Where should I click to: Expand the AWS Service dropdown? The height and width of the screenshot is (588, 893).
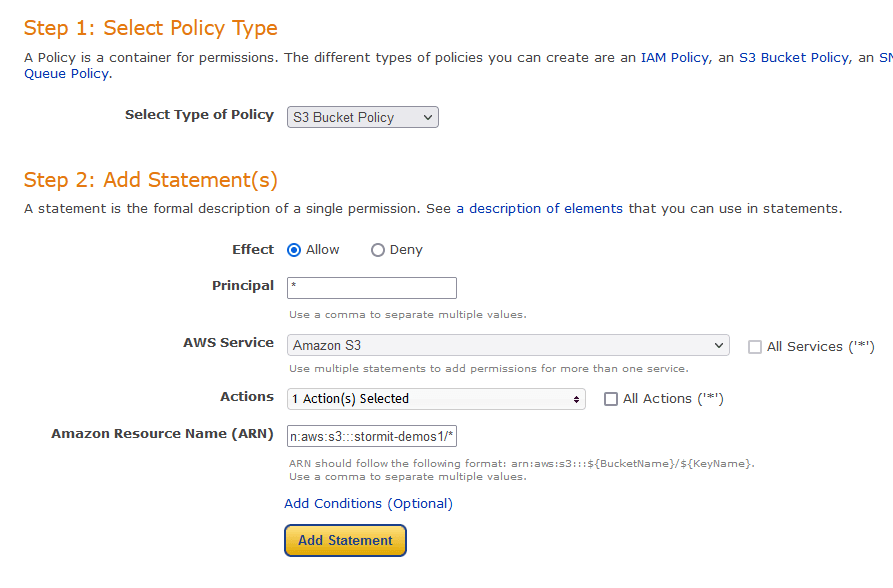(x=508, y=345)
